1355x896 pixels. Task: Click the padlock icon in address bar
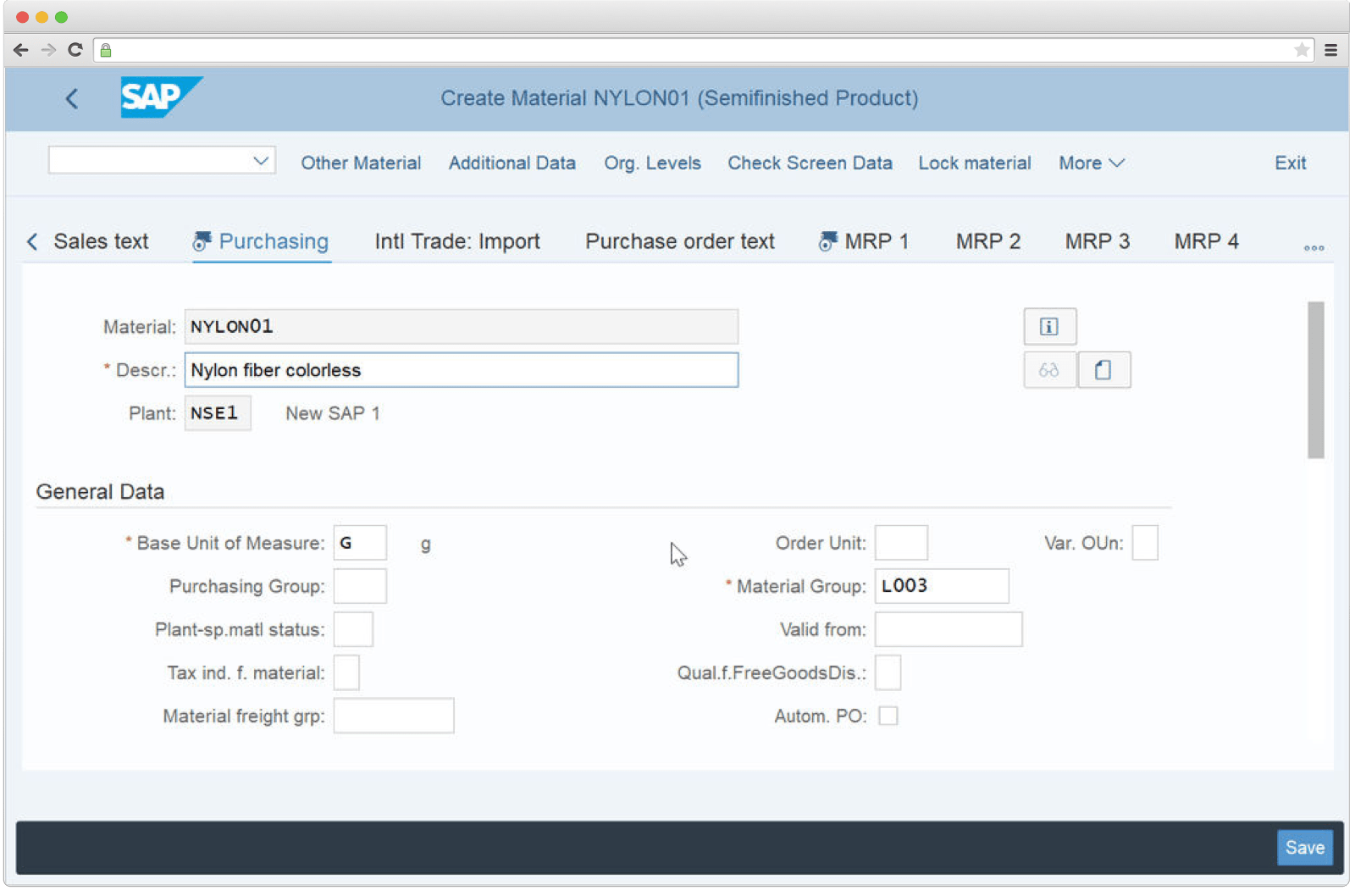point(106,51)
